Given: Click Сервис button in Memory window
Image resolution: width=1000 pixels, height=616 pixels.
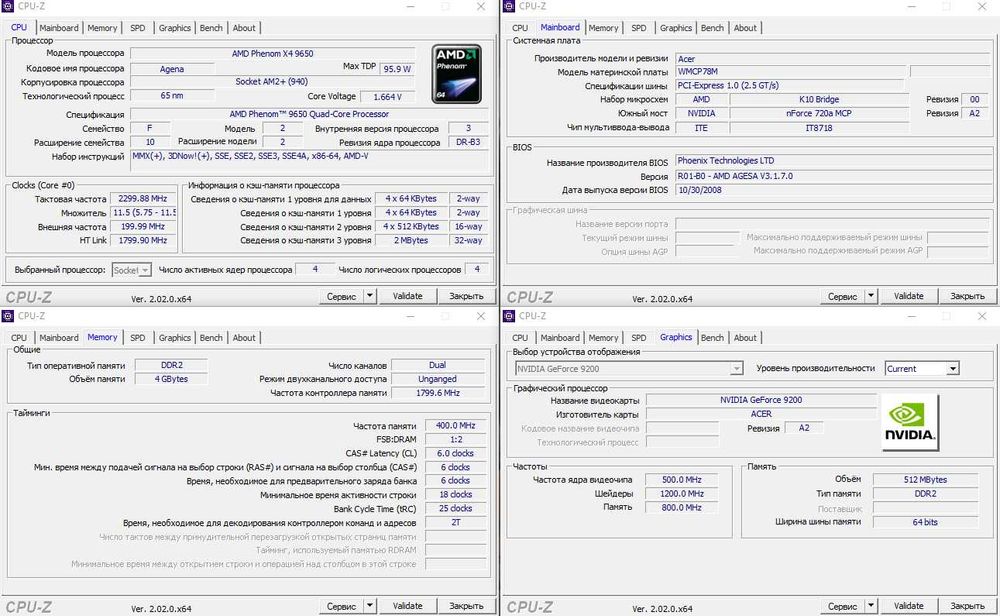Looking at the screenshot, I should pos(341,606).
